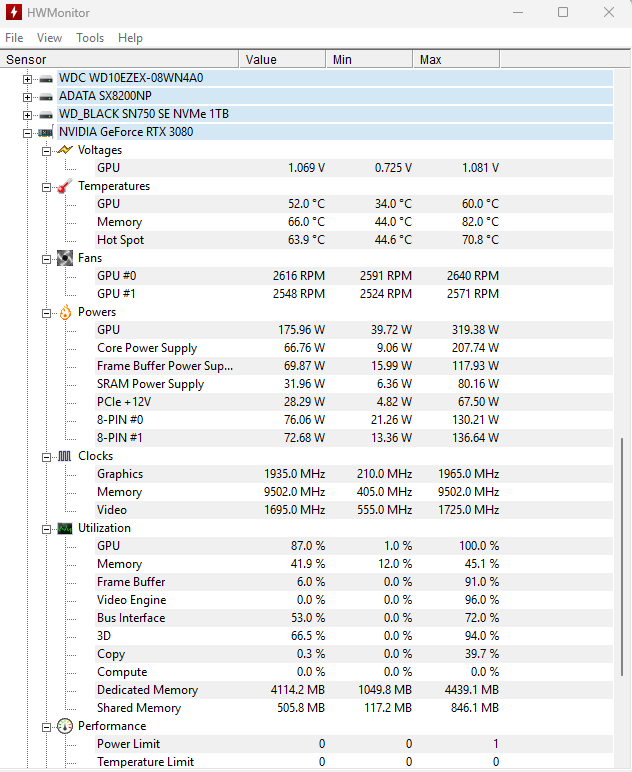632x772 pixels.
Task: Select the Shared Memory row
Action: click(354, 708)
